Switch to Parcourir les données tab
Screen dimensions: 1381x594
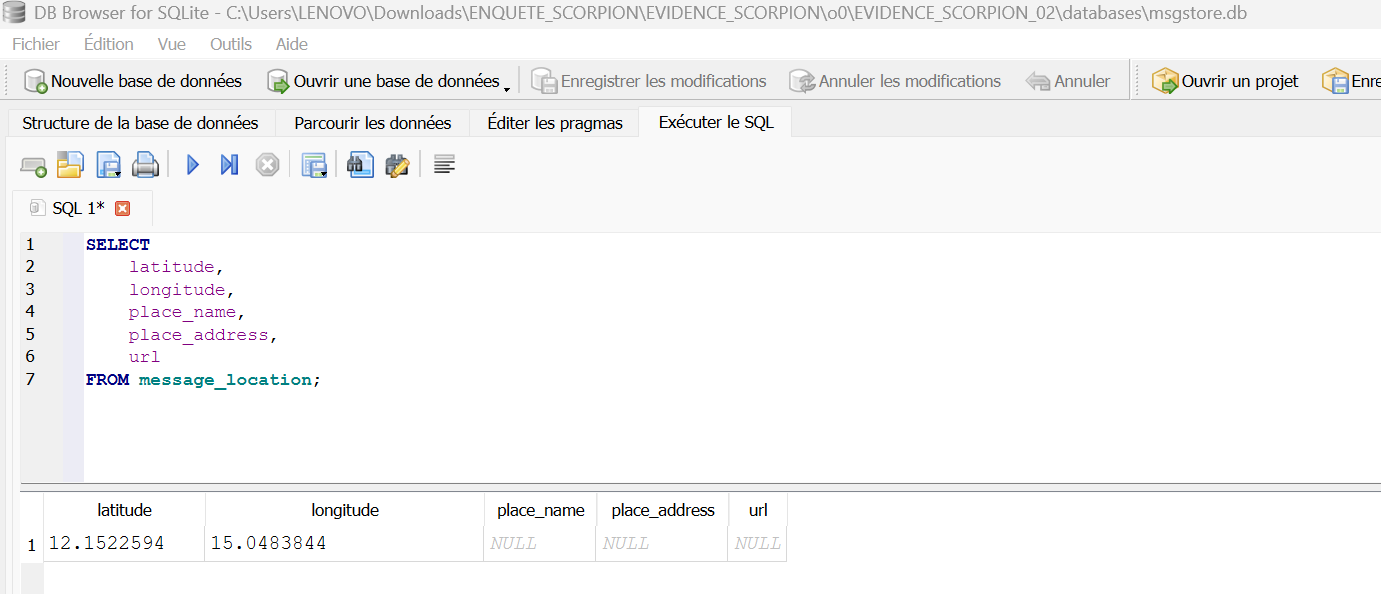(373, 123)
